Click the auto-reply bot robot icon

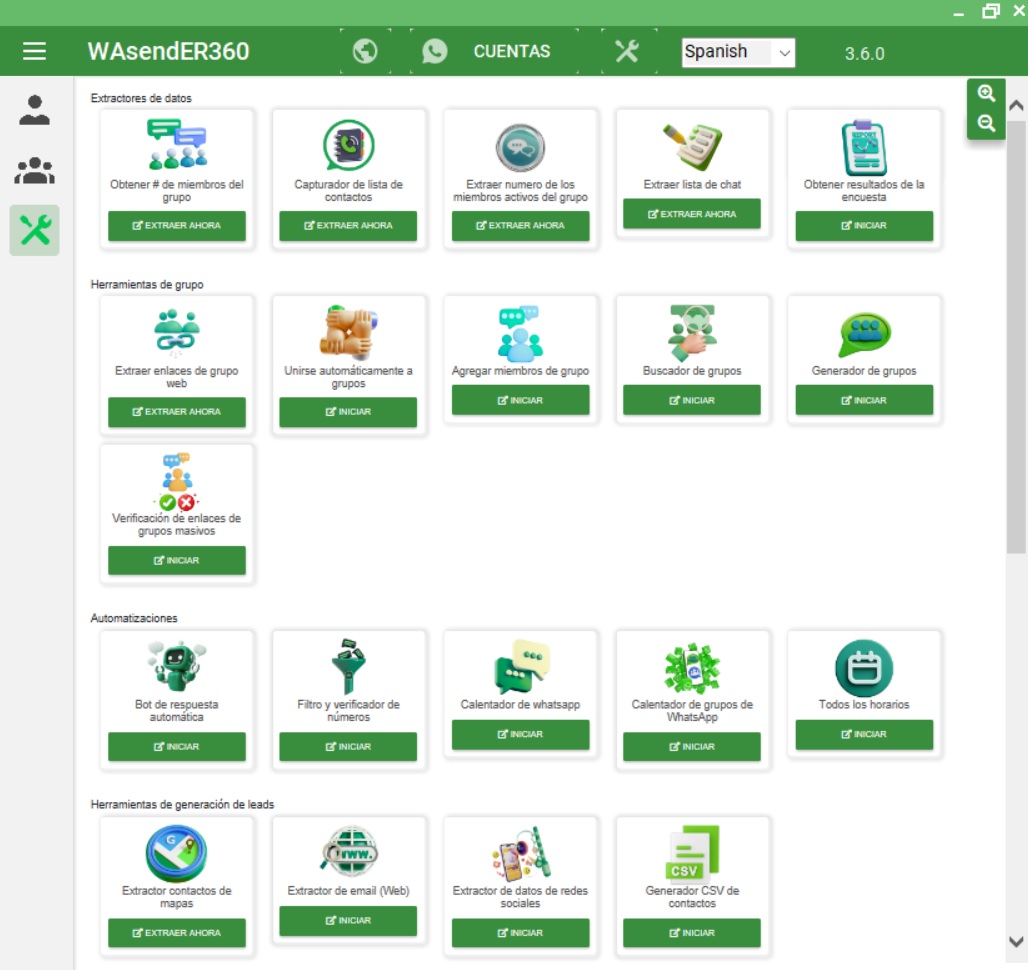tap(177, 667)
